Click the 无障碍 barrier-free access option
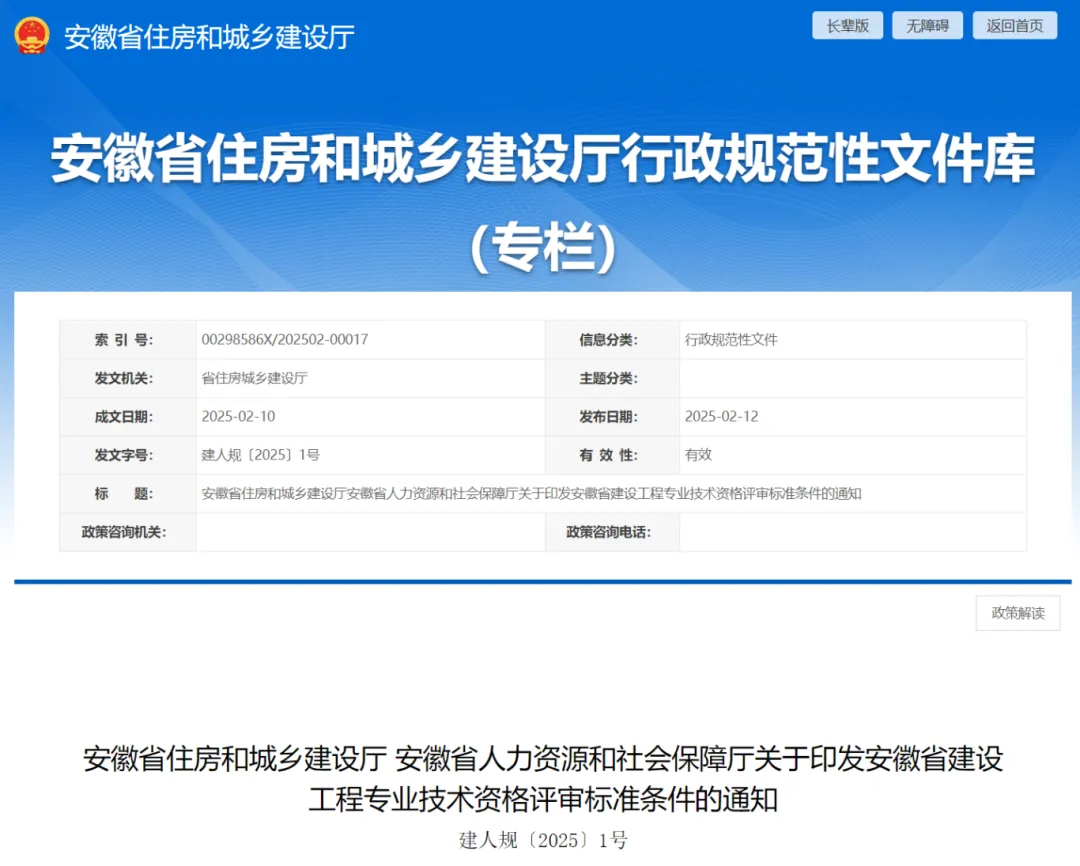The image size is (1080, 866). (927, 25)
